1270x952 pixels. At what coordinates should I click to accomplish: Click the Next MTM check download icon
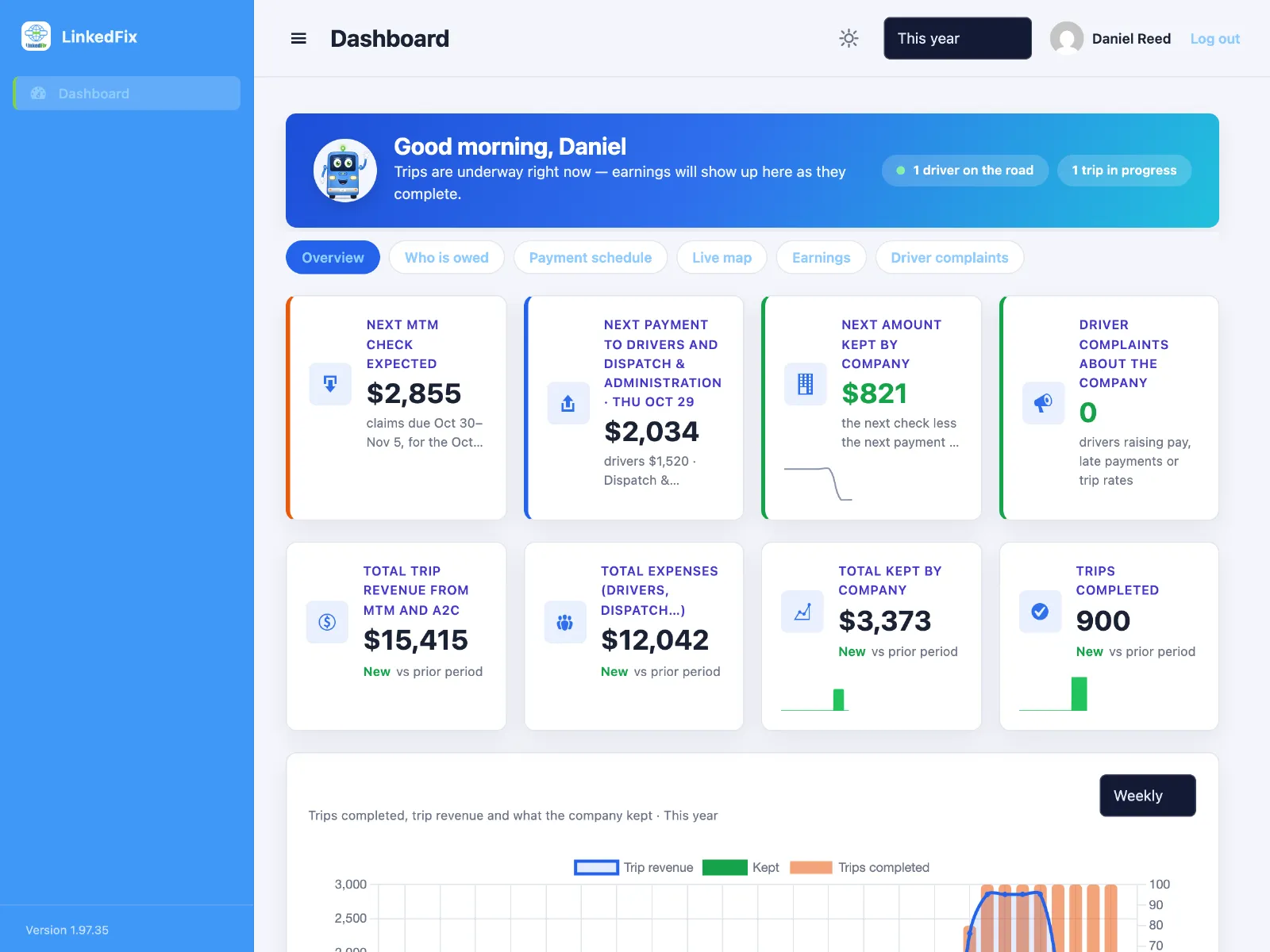330,384
